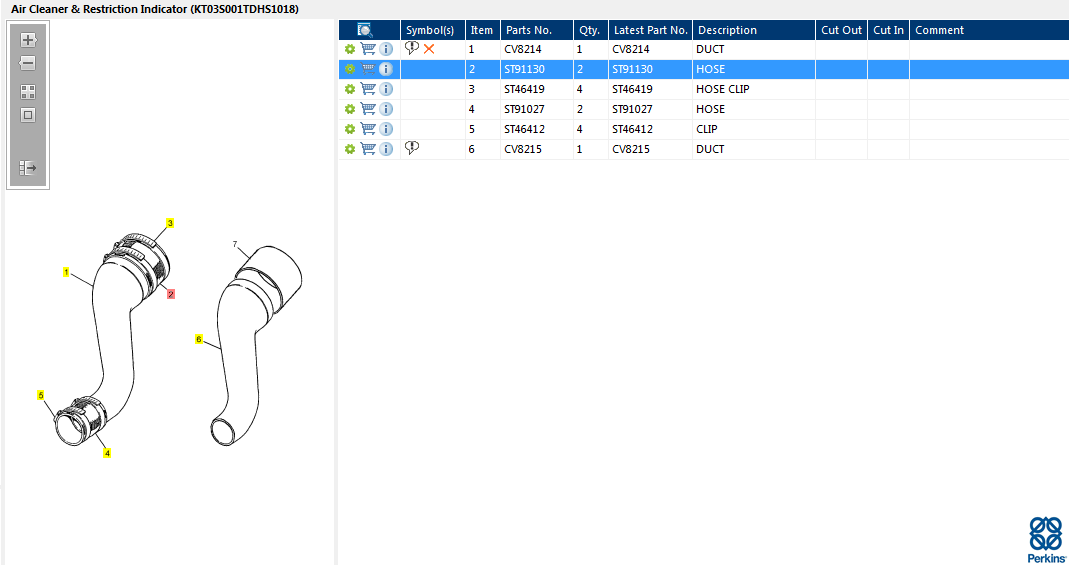The height and width of the screenshot is (565, 1069).
Task: Click the search icon in table header
Action: coord(365,30)
